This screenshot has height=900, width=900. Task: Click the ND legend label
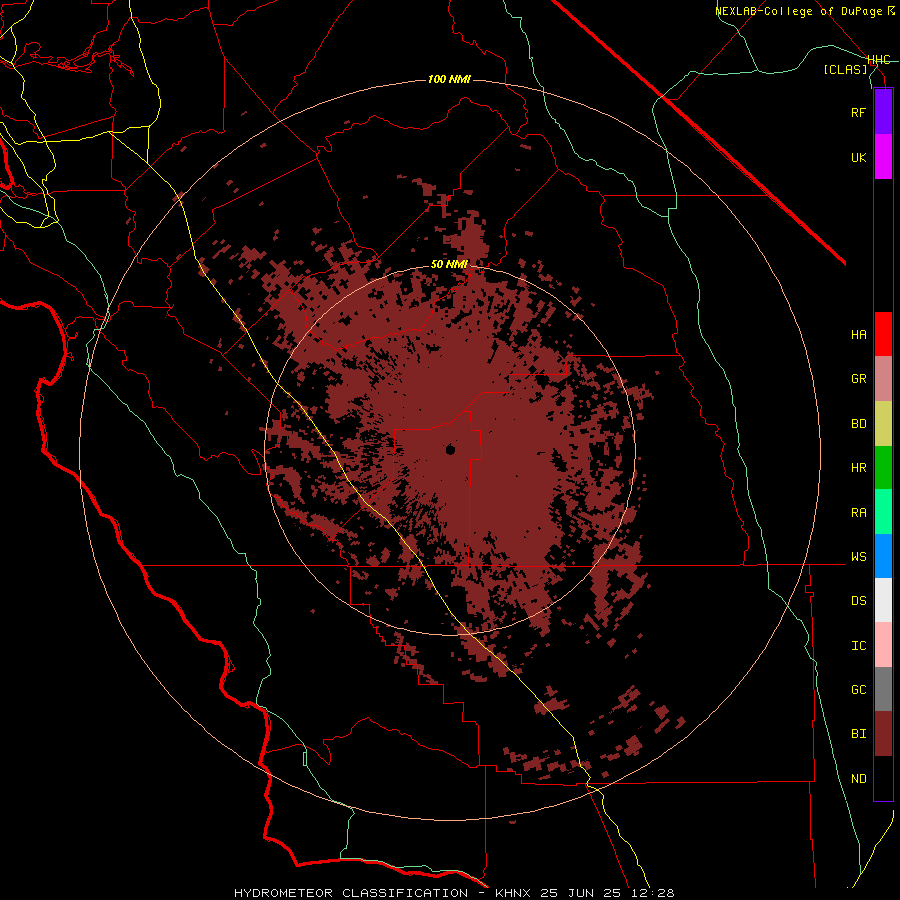pos(858,779)
